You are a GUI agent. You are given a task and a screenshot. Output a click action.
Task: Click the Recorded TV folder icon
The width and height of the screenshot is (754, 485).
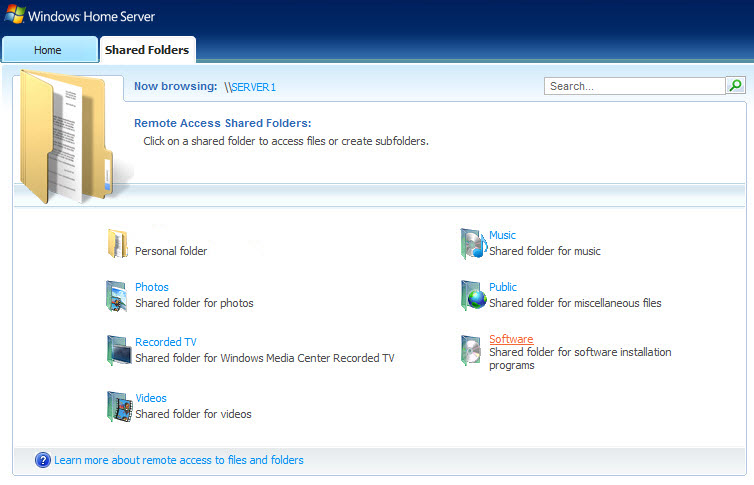118,350
